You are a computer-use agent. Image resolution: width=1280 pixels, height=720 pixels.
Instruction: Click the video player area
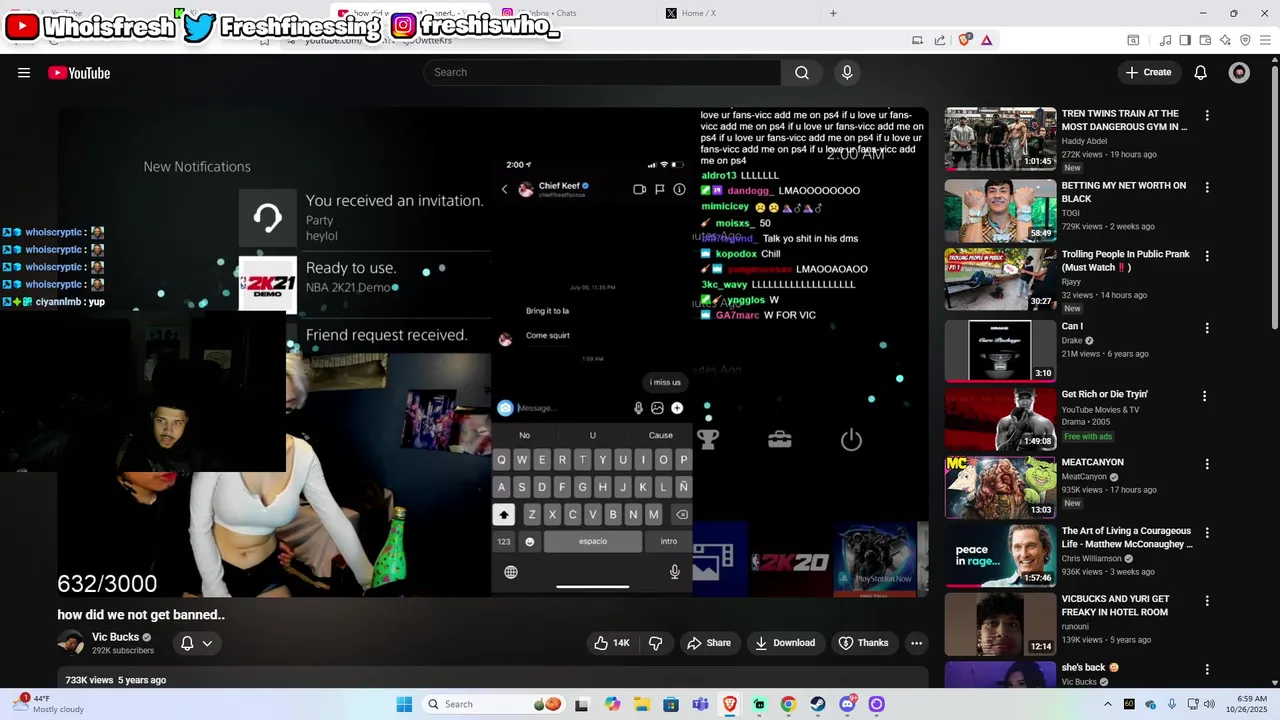493,352
